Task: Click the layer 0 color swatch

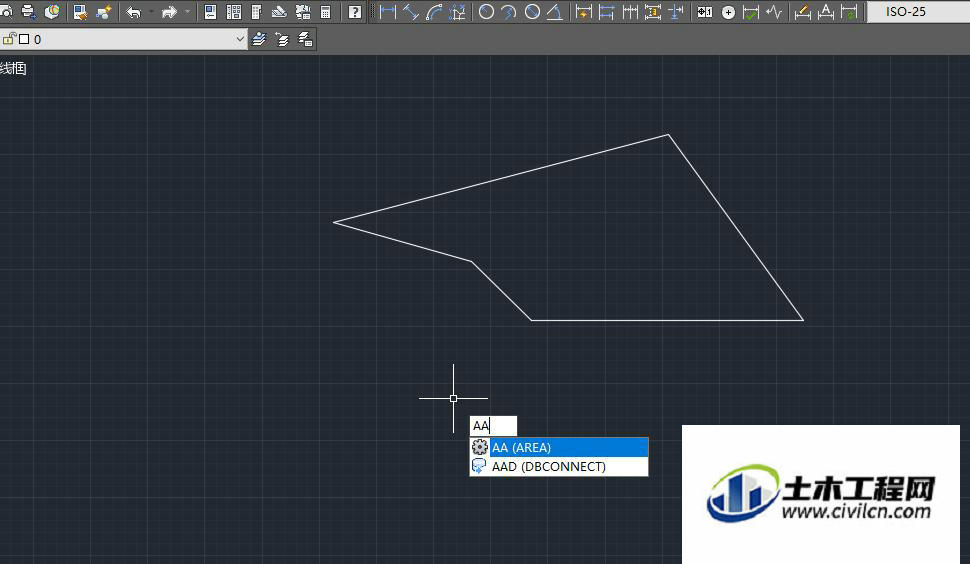Action: point(24,40)
